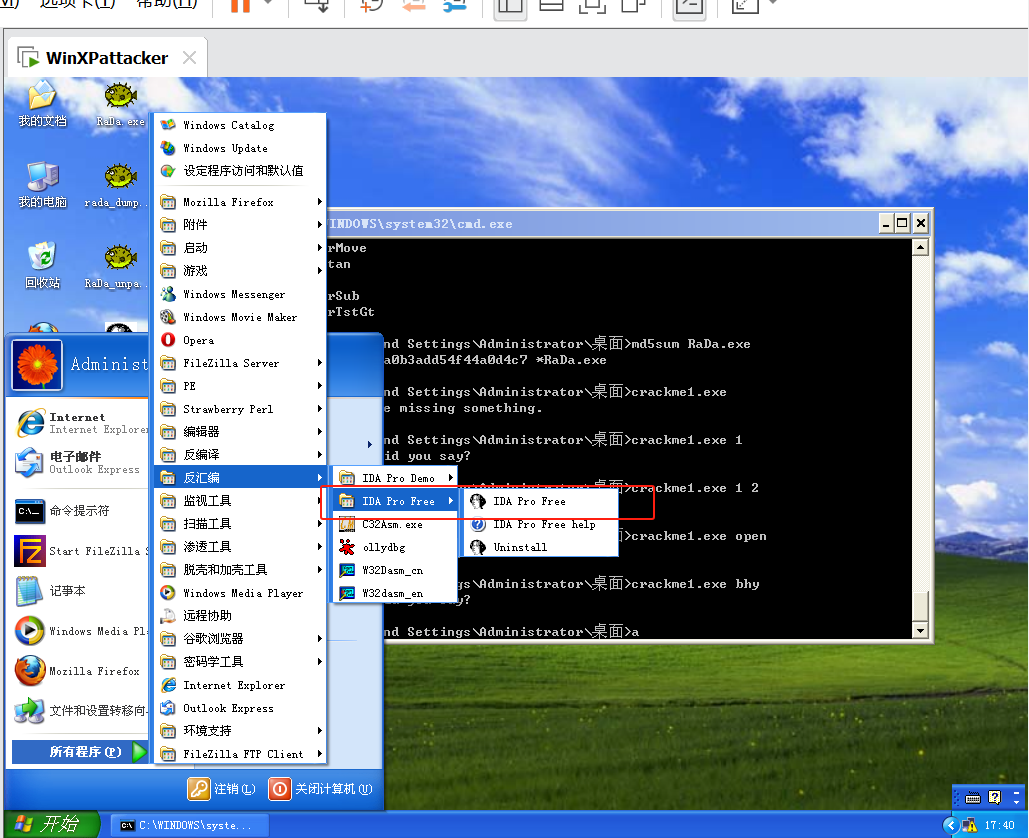Viewport: 1029px width, 838px height.
Task: Launch Windows Messenger from programs menu
Action: 240,294
